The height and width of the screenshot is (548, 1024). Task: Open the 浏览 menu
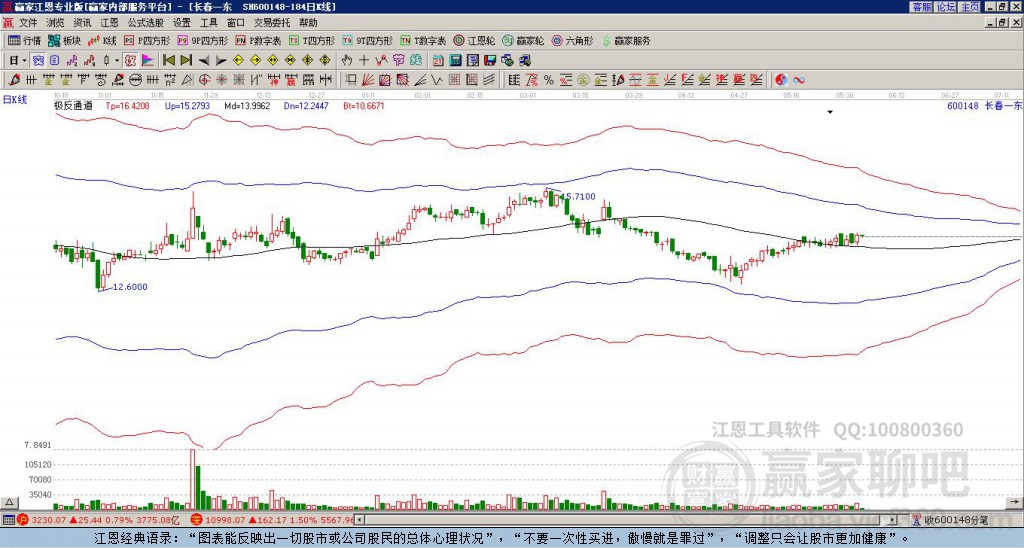[x=56, y=23]
